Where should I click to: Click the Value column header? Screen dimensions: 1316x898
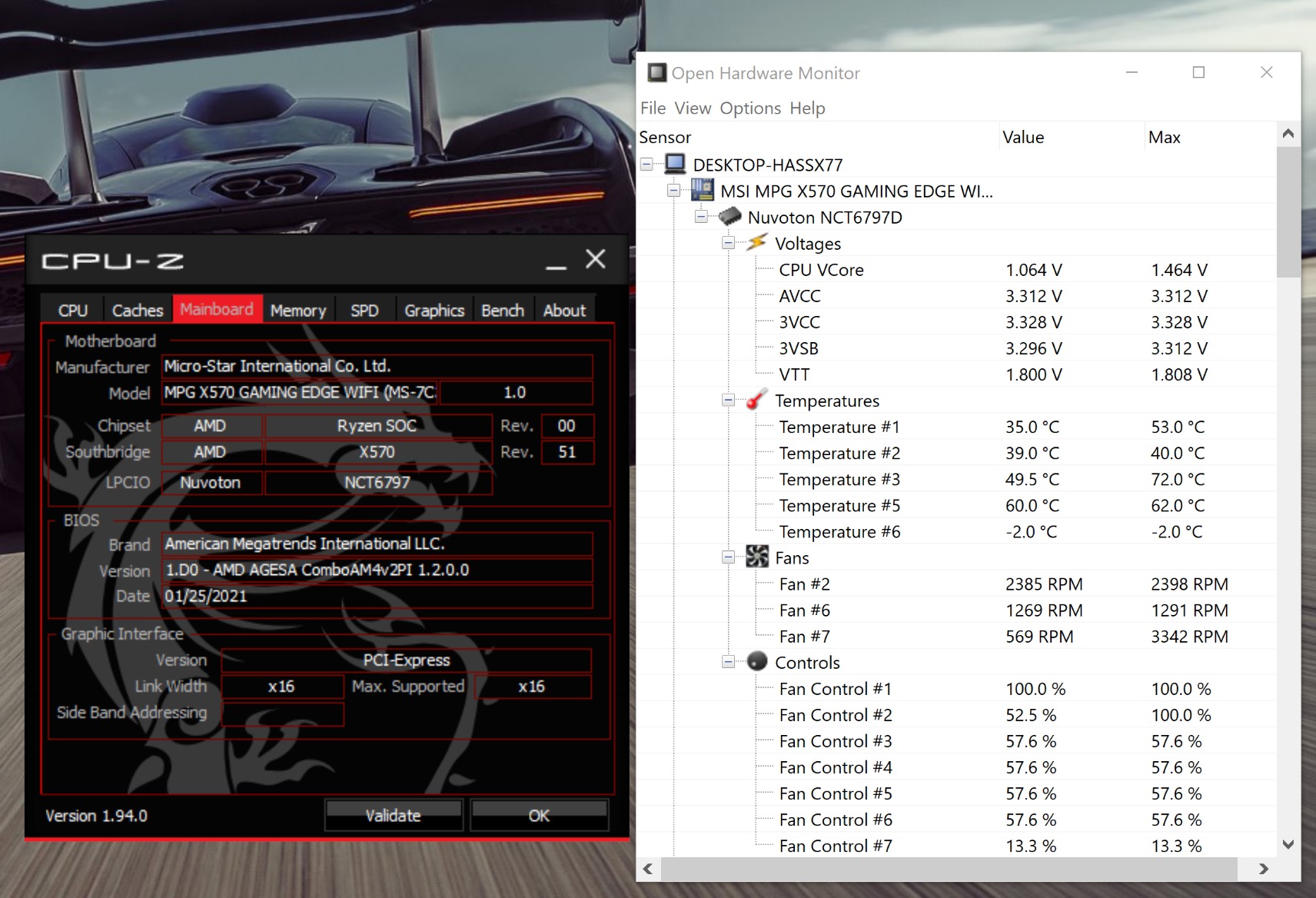[x=1072, y=137]
